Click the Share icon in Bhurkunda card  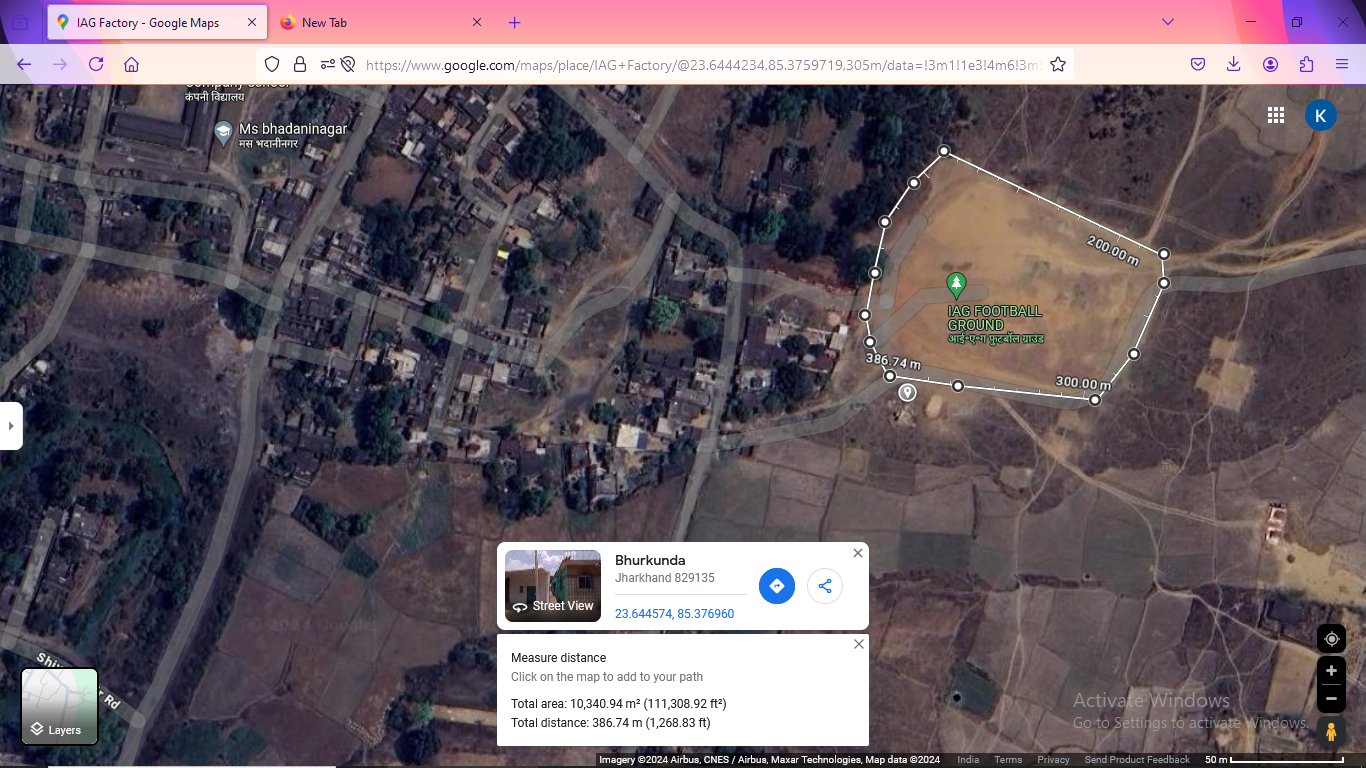coord(825,586)
